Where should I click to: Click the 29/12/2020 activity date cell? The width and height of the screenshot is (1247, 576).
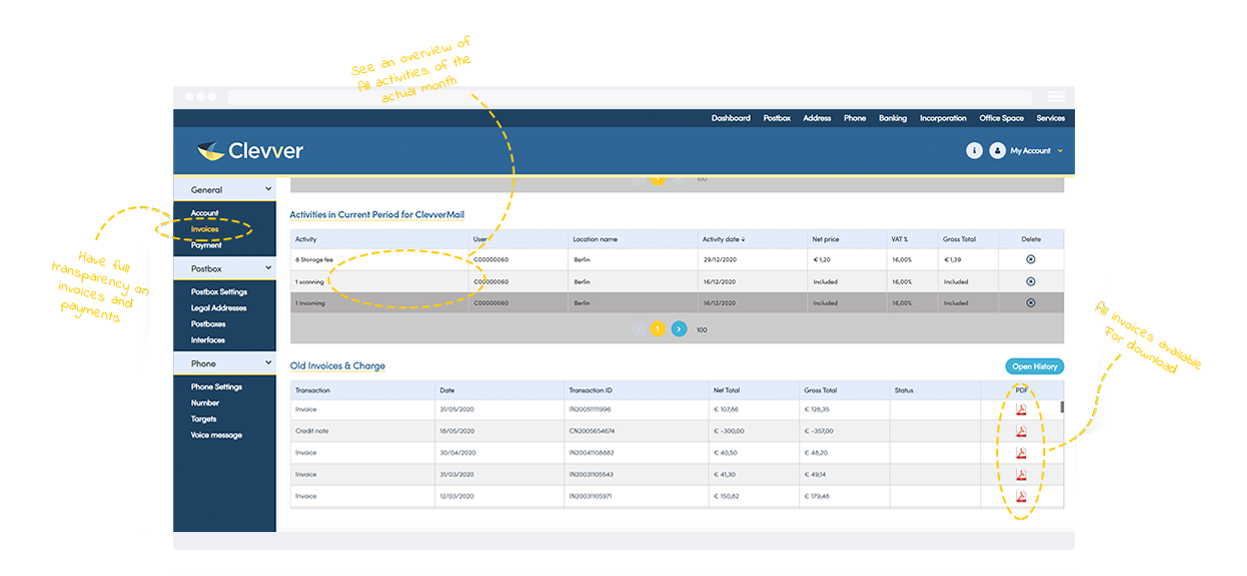[753, 259]
